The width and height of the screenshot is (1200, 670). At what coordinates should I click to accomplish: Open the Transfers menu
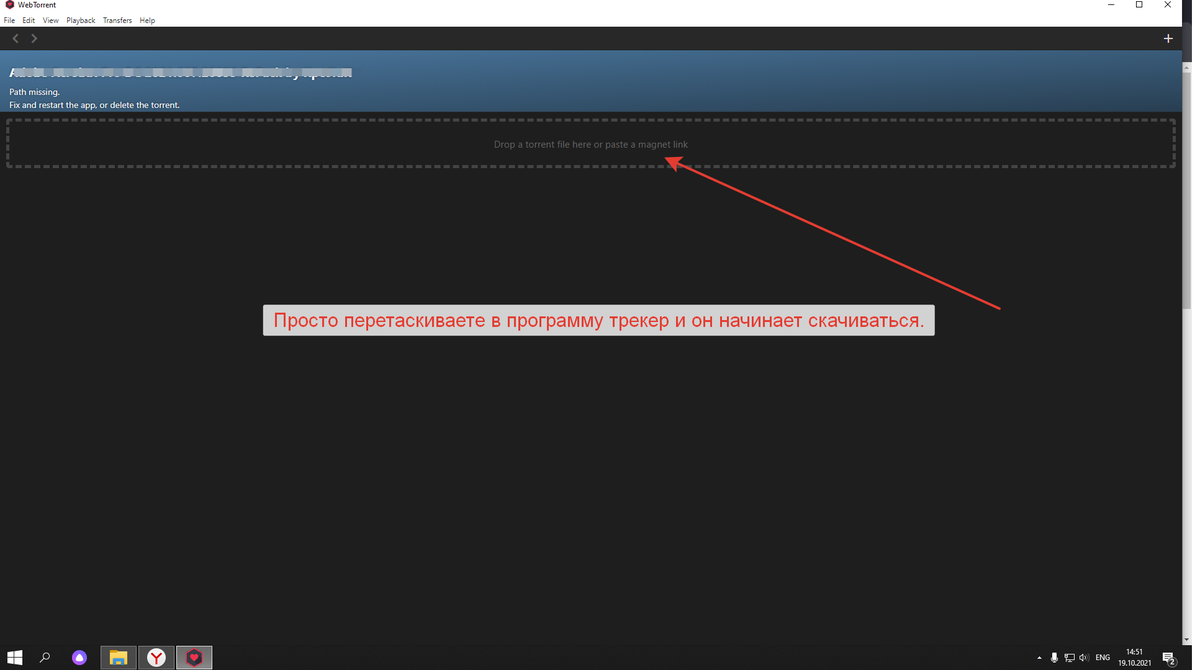pyautogui.click(x=118, y=20)
